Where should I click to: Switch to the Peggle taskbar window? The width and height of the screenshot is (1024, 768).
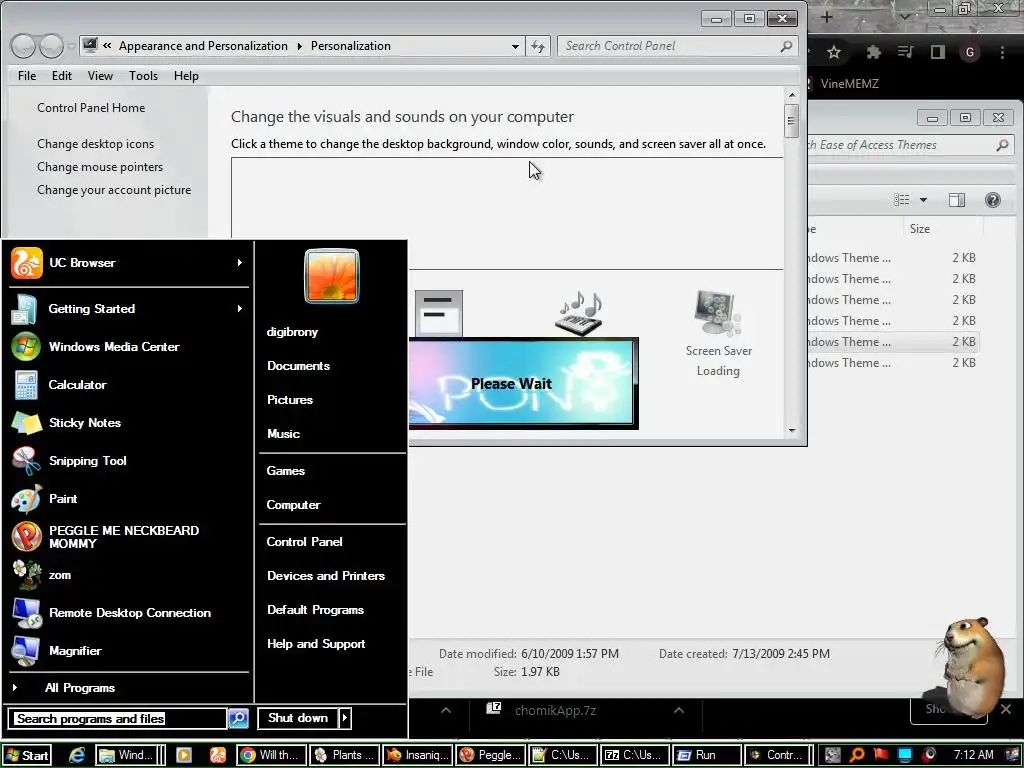(x=490, y=755)
